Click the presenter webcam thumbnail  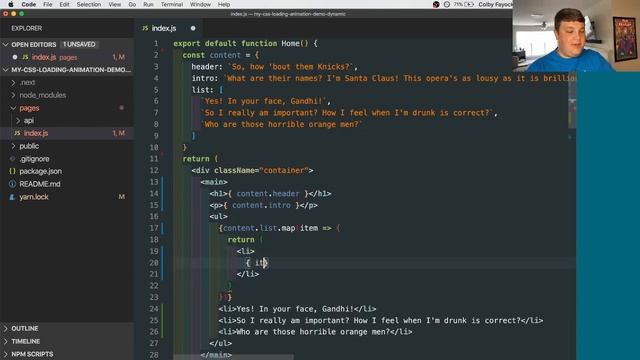coord(576,36)
